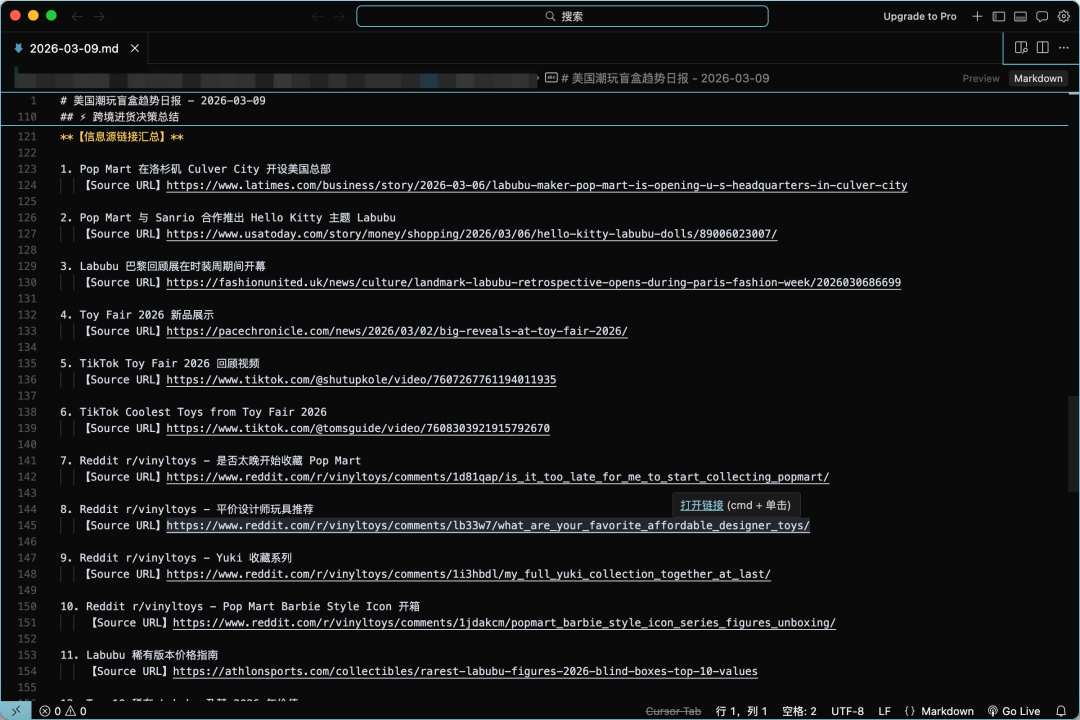Open the reddit popmart_barbie_style_icon unboxing link
The image size is (1080, 720).
click(504, 622)
